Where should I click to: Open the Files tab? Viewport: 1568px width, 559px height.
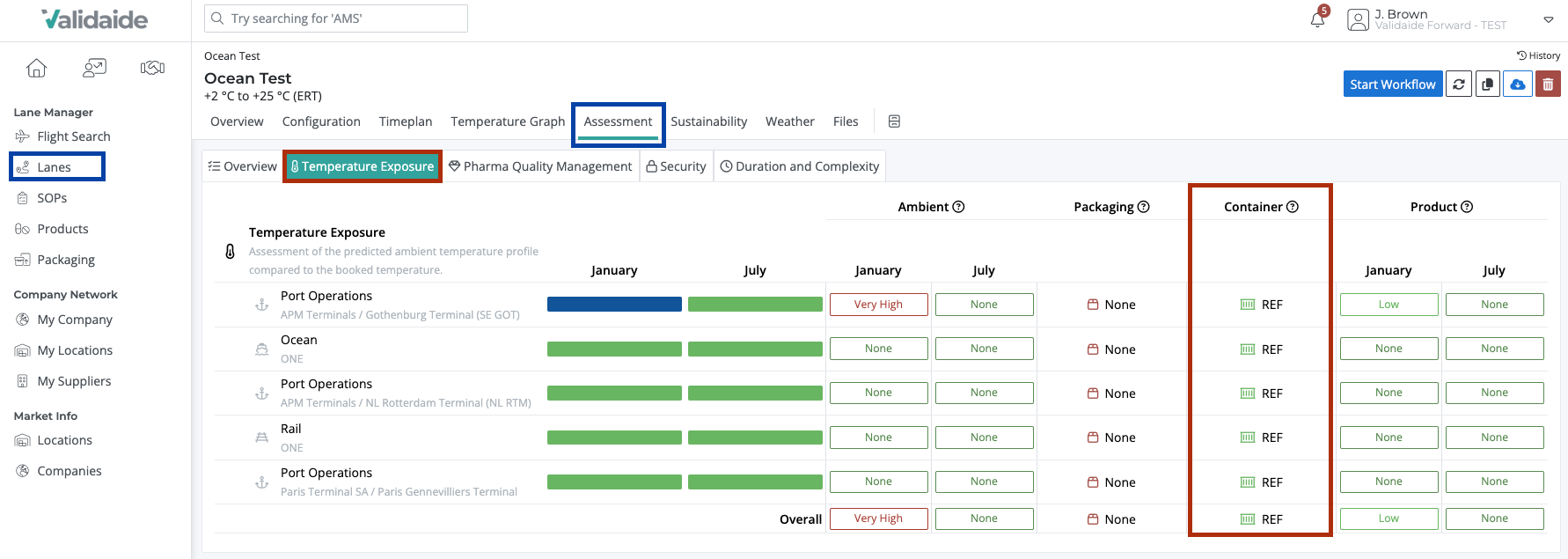[x=846, y=121]
